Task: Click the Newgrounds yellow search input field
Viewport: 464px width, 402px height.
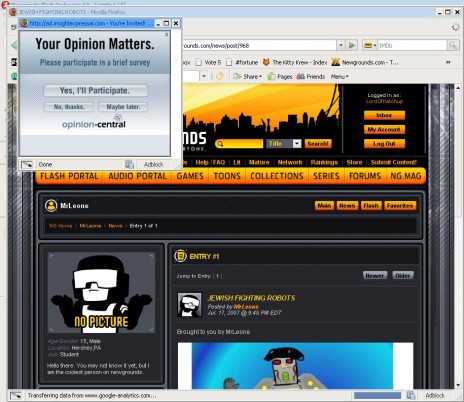Action: click(239, 144)
